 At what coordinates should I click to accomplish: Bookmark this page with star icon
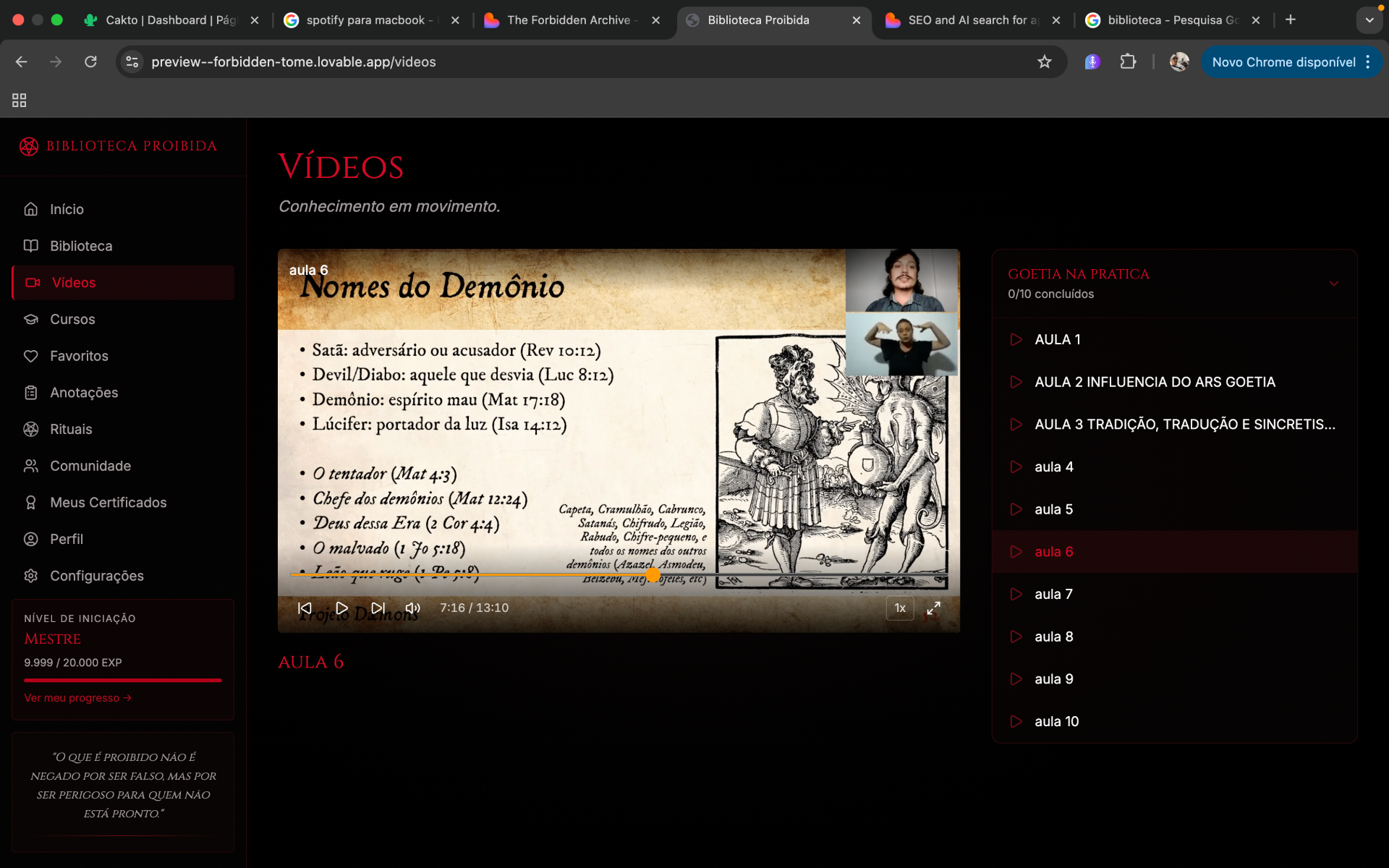point(1044,62)
